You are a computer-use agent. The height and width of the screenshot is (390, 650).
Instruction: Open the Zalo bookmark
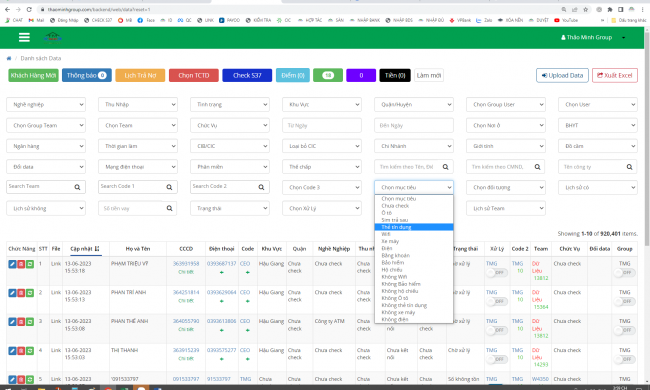point(484,20)
